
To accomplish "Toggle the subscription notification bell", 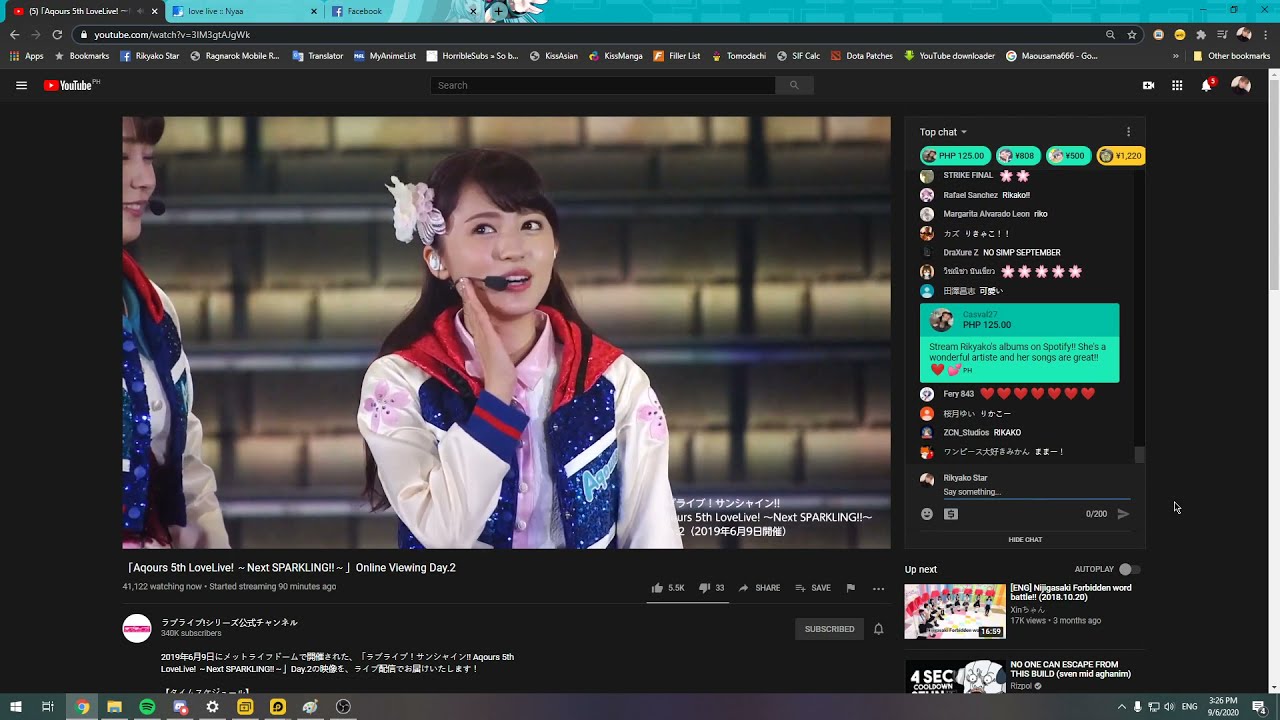I will (x=878, y=629).
